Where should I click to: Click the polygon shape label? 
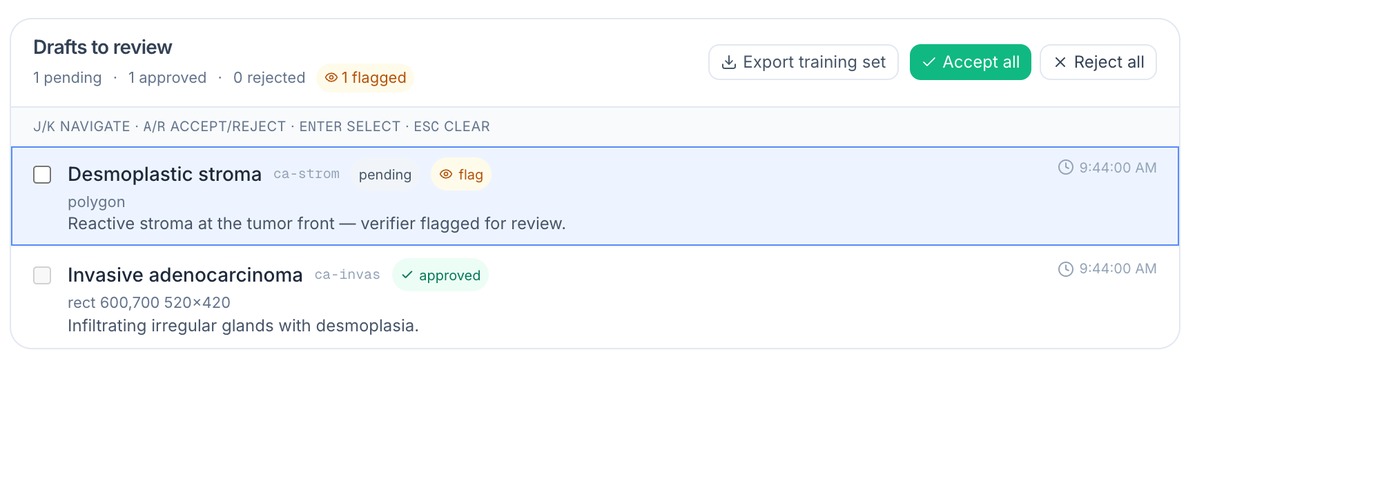click(x=96, y=202)
